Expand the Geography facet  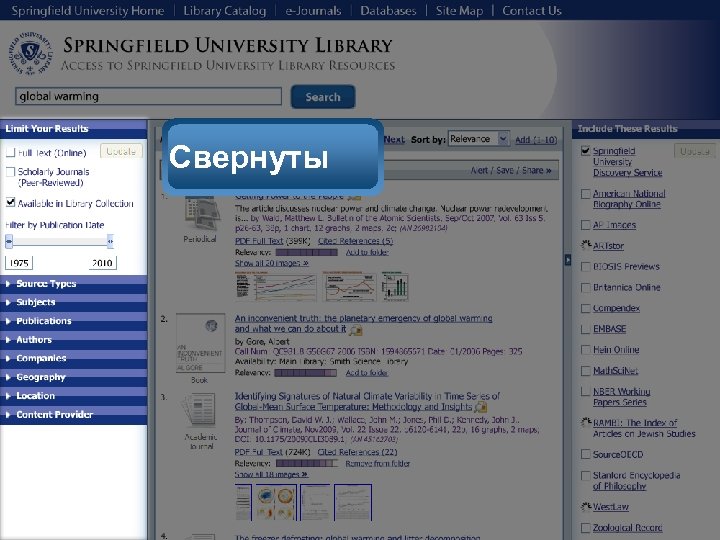pyautogui.click(x=73, y=377)
